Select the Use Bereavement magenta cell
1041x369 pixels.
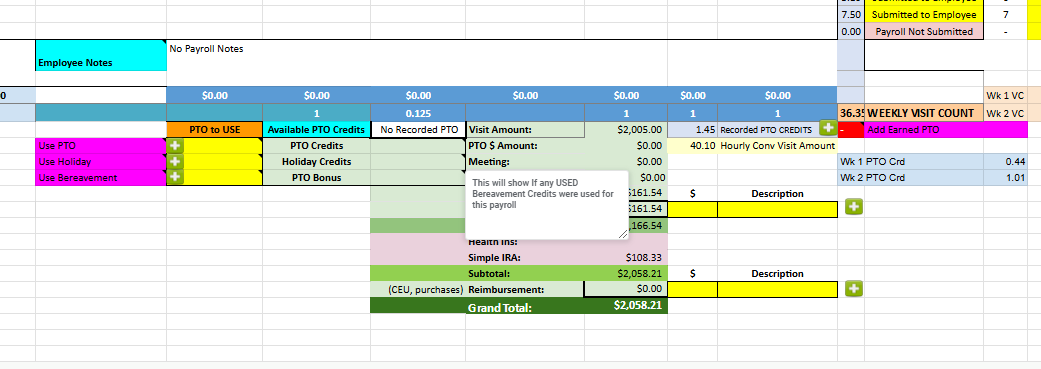tap(100, 177)
